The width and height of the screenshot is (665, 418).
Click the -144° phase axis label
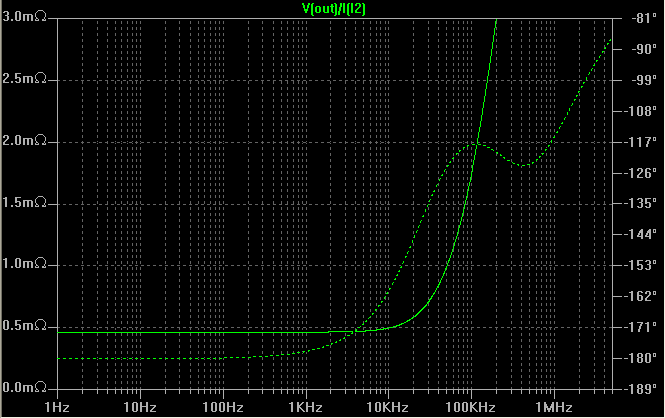[640, 234]
